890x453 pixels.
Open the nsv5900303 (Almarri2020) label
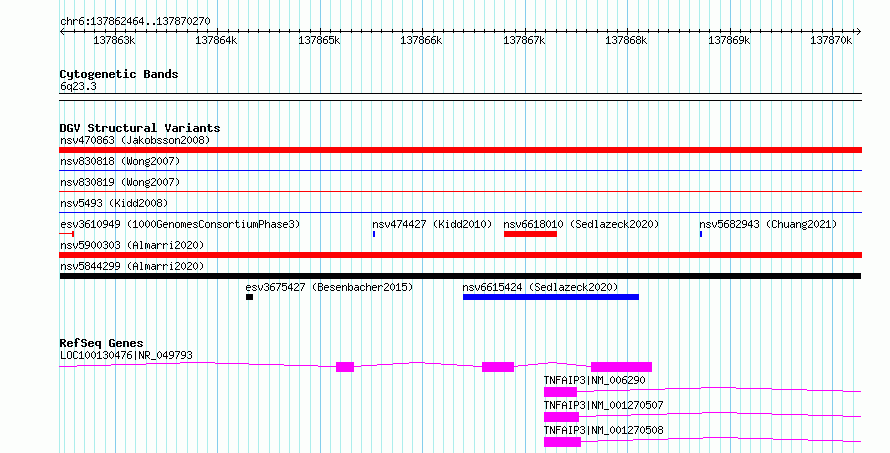[132, 245]
